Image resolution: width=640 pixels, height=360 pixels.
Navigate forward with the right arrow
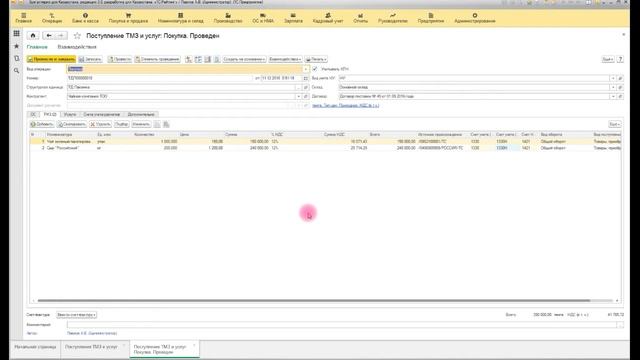(60, 36)
